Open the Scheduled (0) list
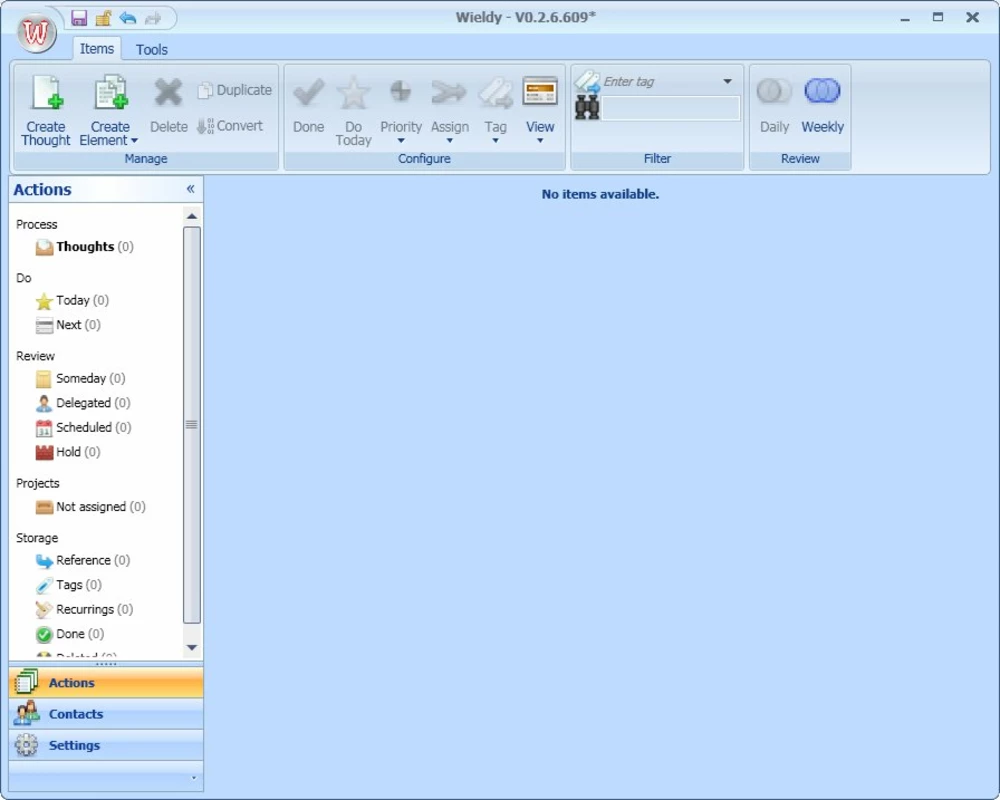This screenshot has height=800, width=1000. 84,427
